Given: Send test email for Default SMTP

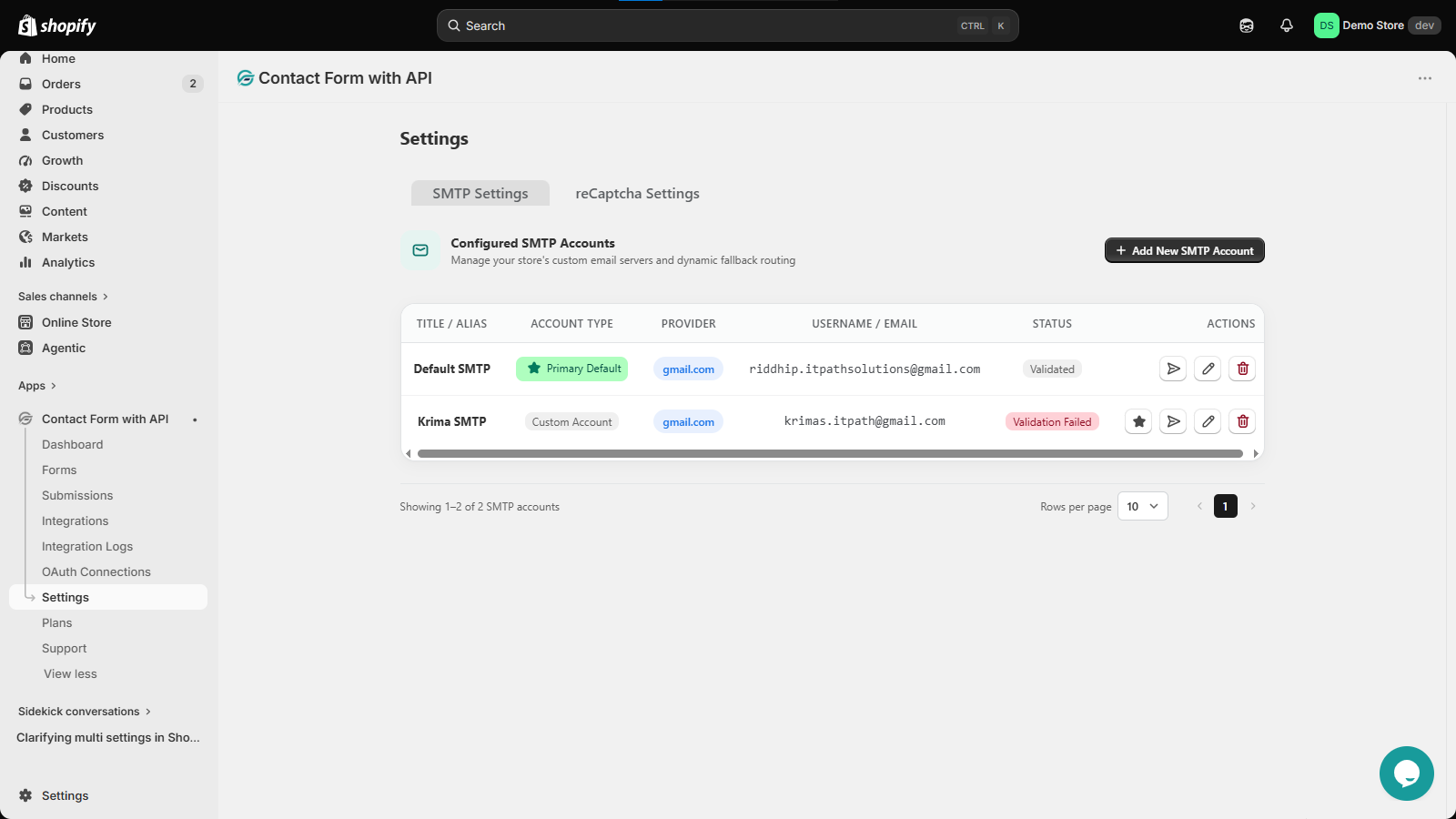Looking at the screenshot, I should (x=1173, y=369).
